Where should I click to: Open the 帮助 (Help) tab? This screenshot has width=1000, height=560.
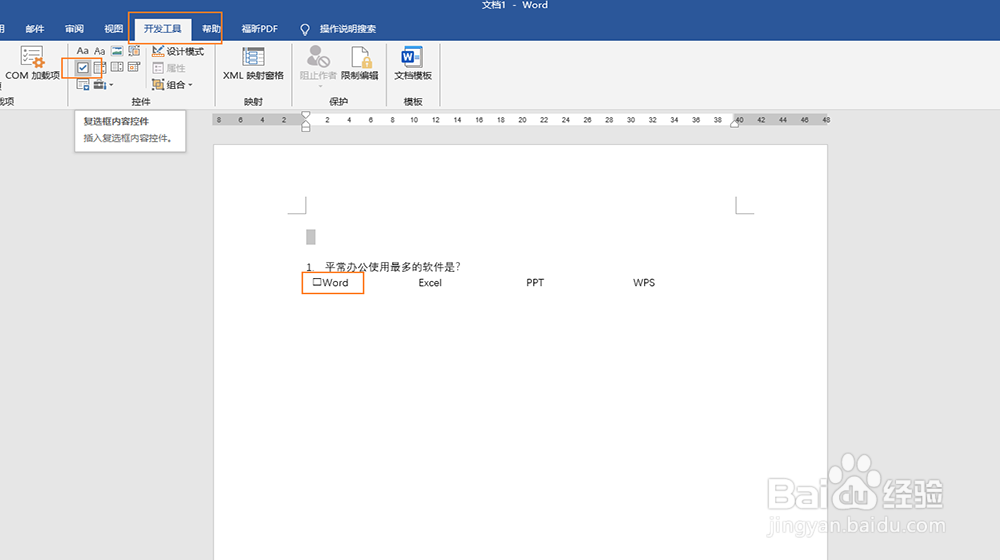tap(210, 29)
